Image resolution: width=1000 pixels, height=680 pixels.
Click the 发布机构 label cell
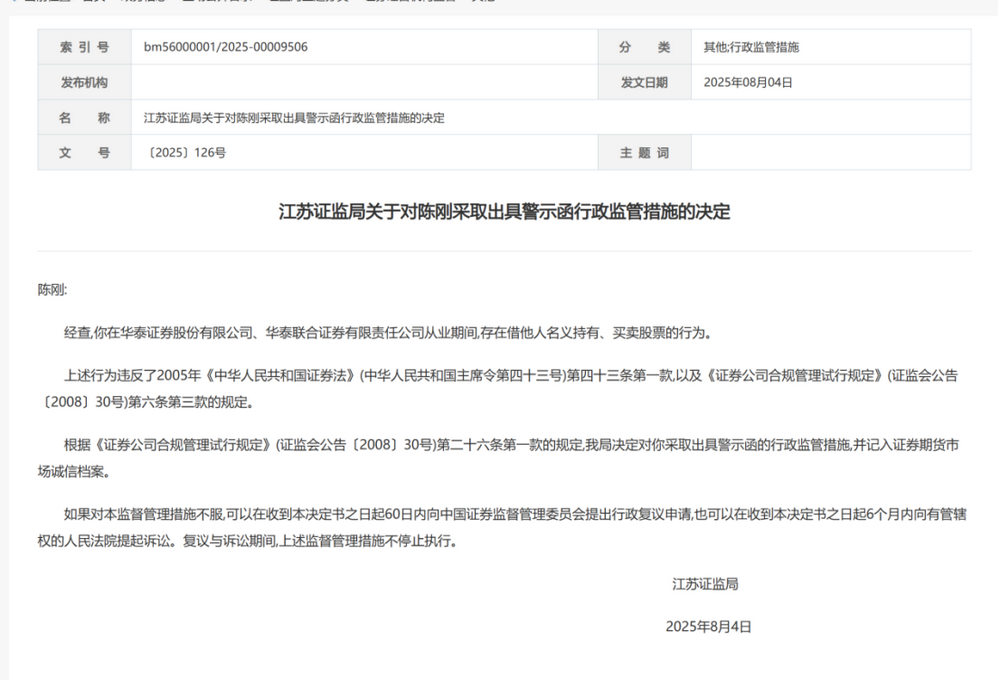point(85,82)
